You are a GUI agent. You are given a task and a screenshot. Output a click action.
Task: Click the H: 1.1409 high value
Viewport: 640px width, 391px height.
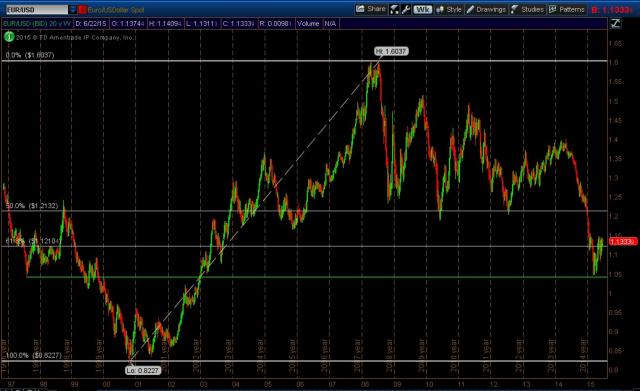[165, 24]
